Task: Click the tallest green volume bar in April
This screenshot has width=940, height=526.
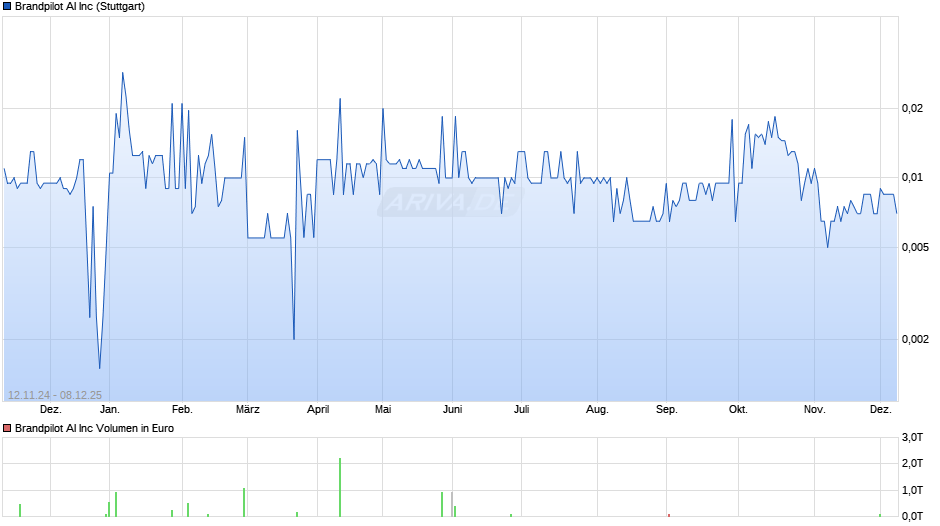Action: pyautogui.click(x=340, y=487)
